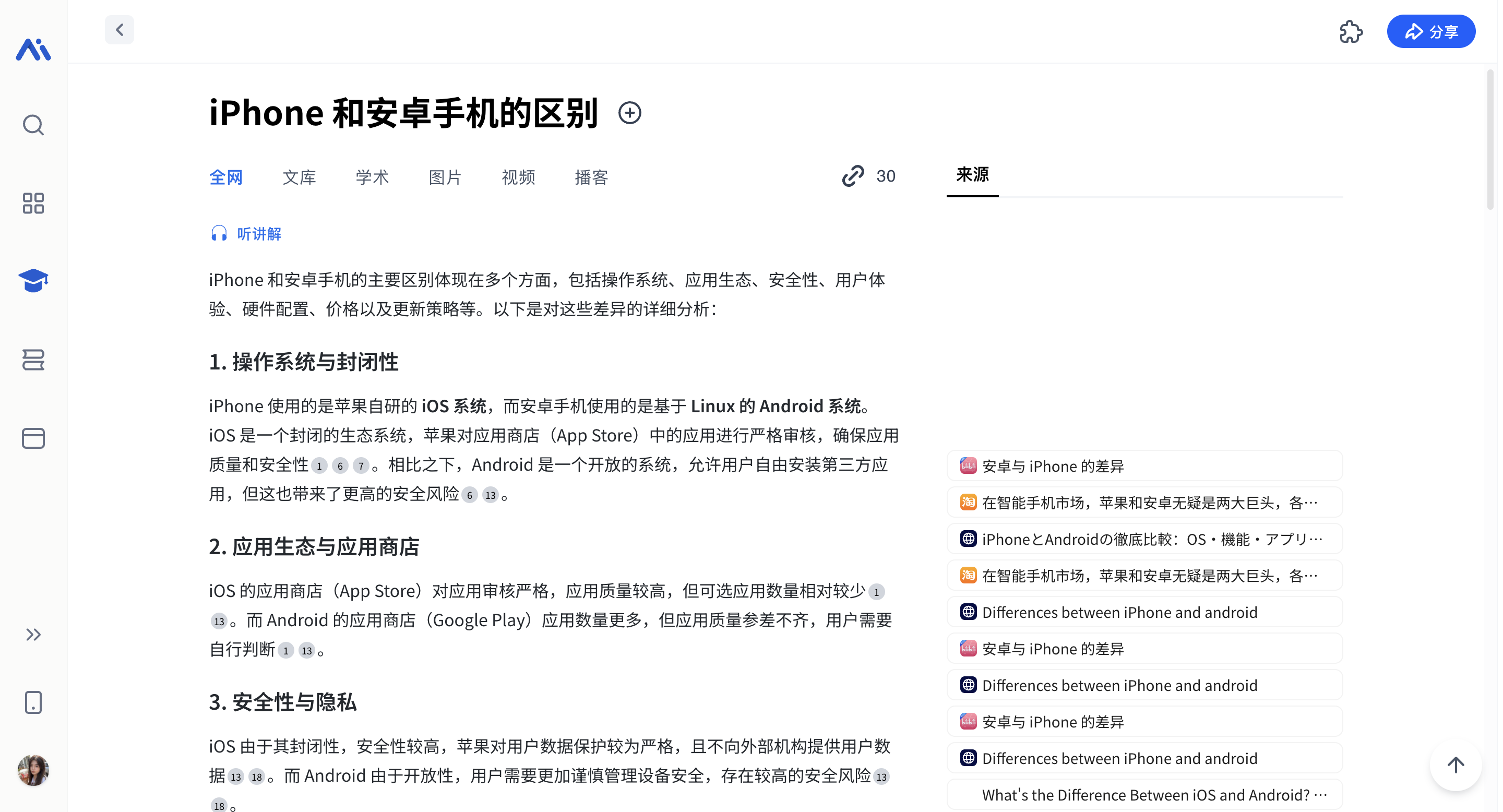Image resolution: width=1503 pixels, height=812 pixels.
Task: Click the Metaso logo in the sidebar
Action: [x=33, y=50]
